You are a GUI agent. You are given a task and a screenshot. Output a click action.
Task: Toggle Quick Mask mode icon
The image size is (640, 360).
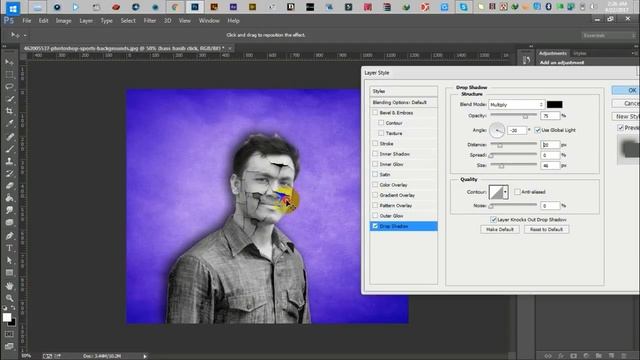[x=9, y=334]
